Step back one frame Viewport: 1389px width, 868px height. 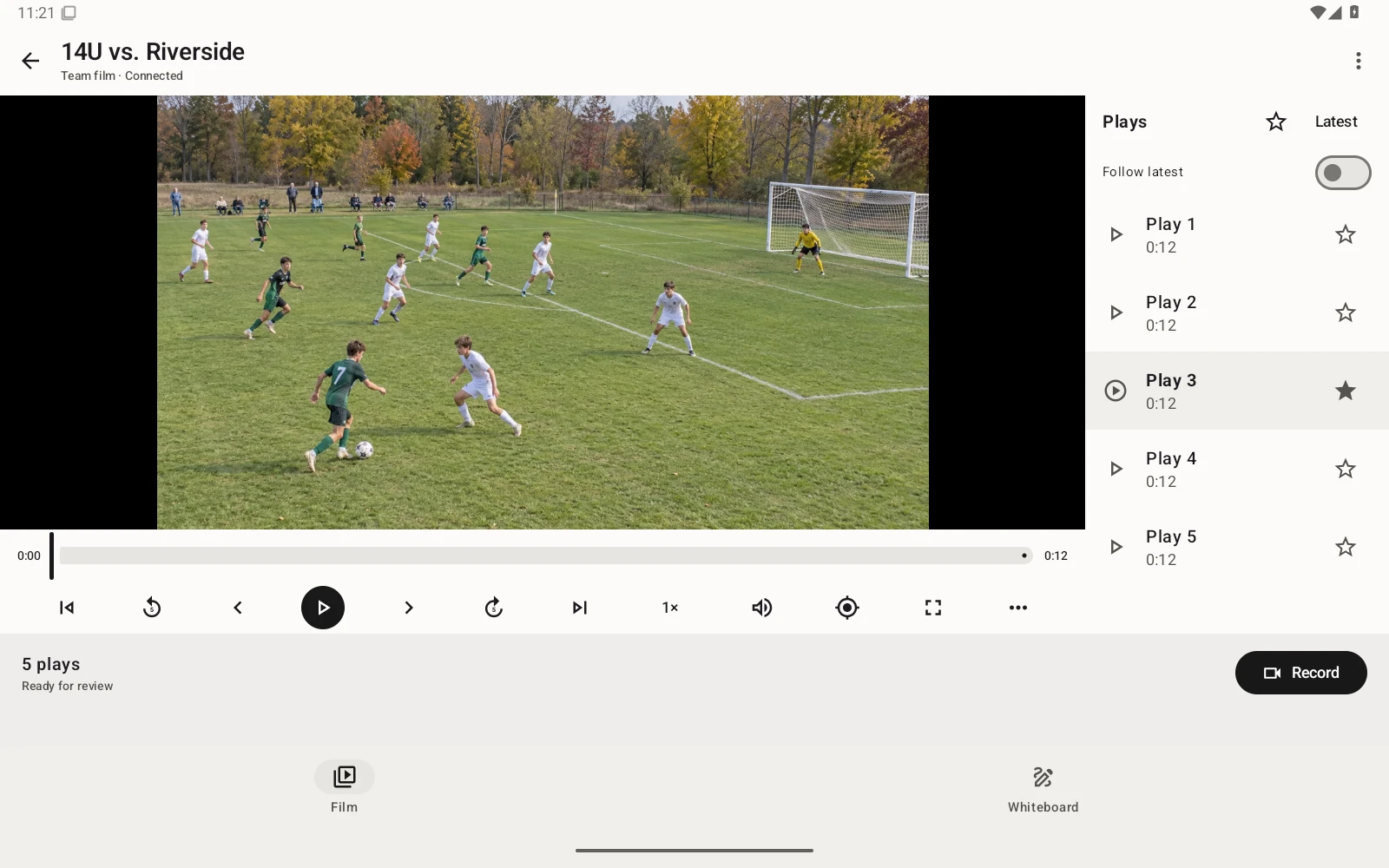pyautogui.click(x=237, y=608)
